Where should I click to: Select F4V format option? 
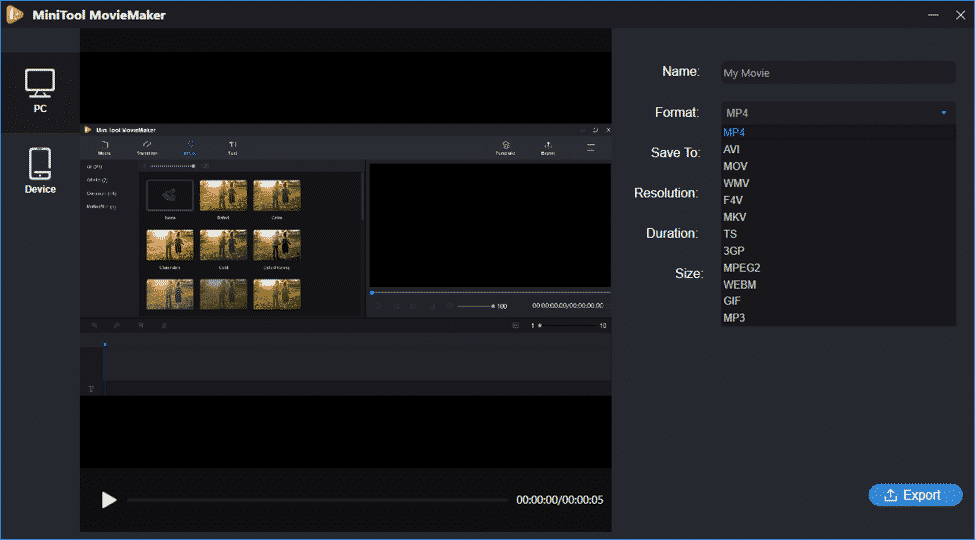[838, 200]
